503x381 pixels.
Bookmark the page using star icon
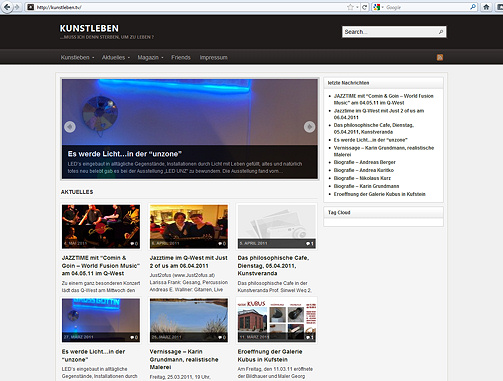350,7
